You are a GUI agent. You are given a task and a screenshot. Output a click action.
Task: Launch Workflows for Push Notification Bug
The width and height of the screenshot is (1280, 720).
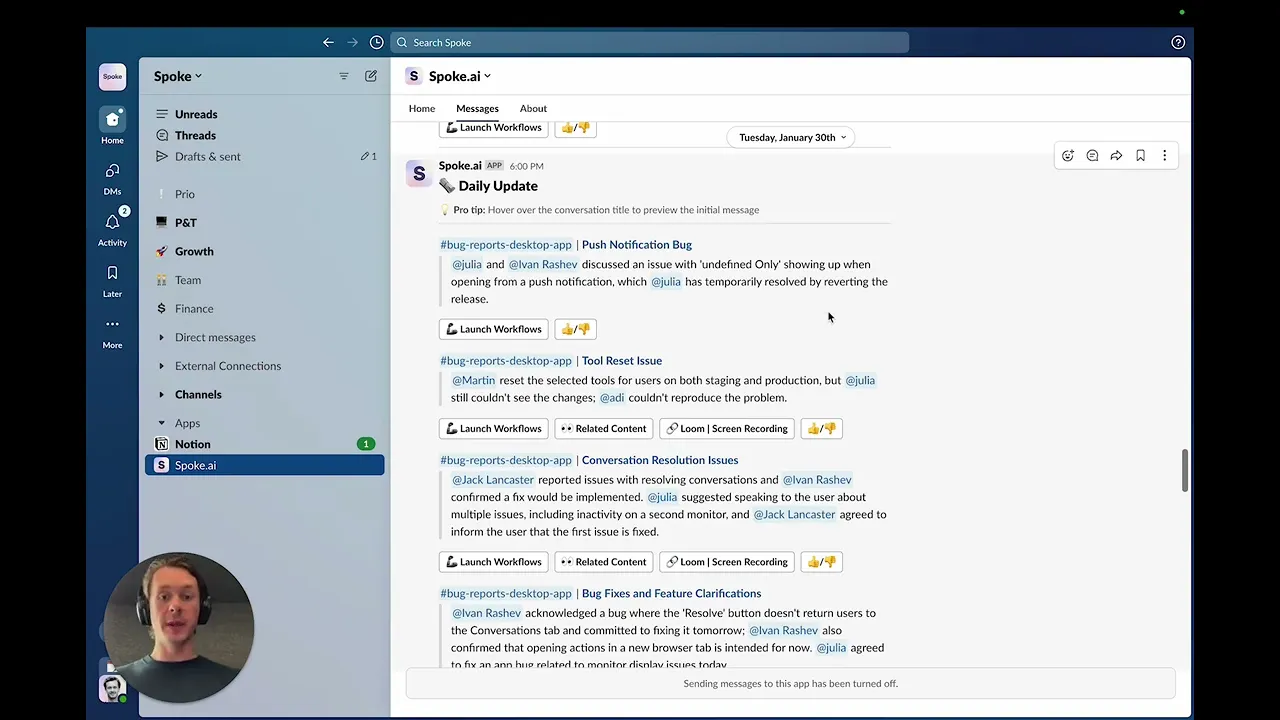pyautogui.click(x=493, y=329)
